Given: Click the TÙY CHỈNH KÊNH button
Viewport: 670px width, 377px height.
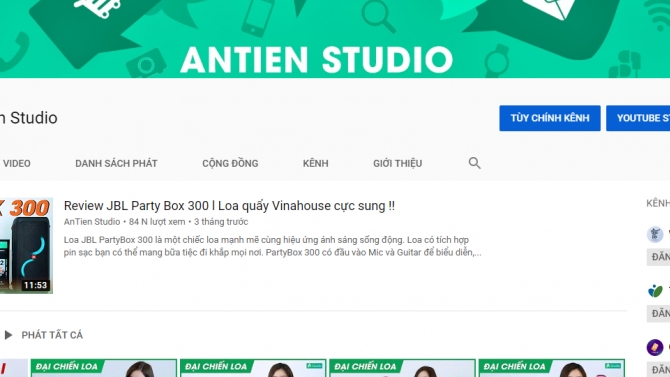Looking at the screenshot, I should pyautogui.click(x=550, y=118).
